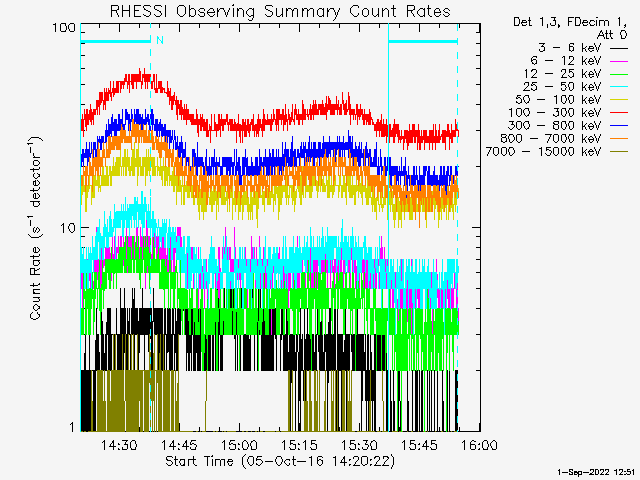
Task: Click the orange line swatch for 800 - 7000 keV
Action: pyautogui.click(x=619, y=139)
